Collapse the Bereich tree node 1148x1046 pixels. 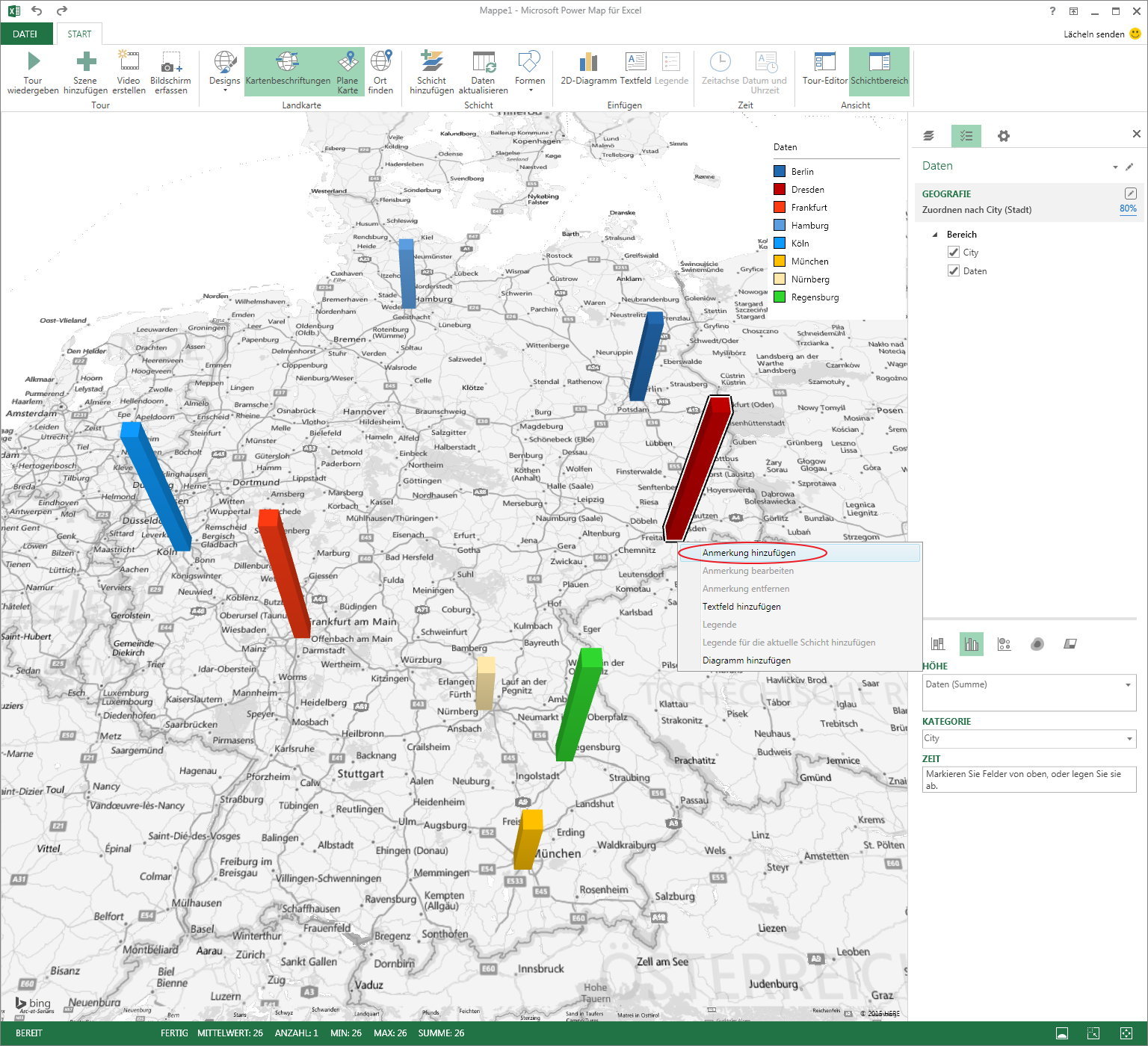coord(935,235)
